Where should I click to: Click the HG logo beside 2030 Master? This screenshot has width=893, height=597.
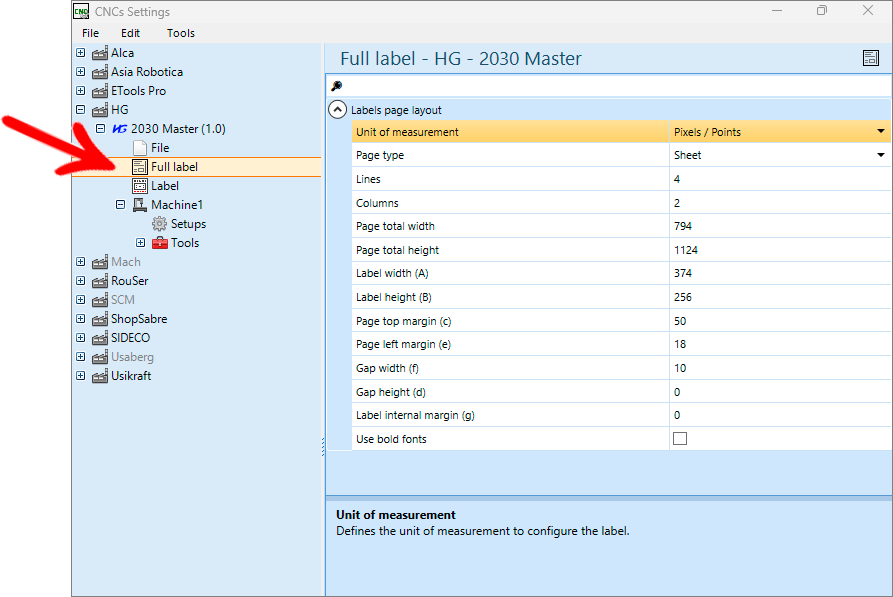pyautogui.click(x=120, y=129)
